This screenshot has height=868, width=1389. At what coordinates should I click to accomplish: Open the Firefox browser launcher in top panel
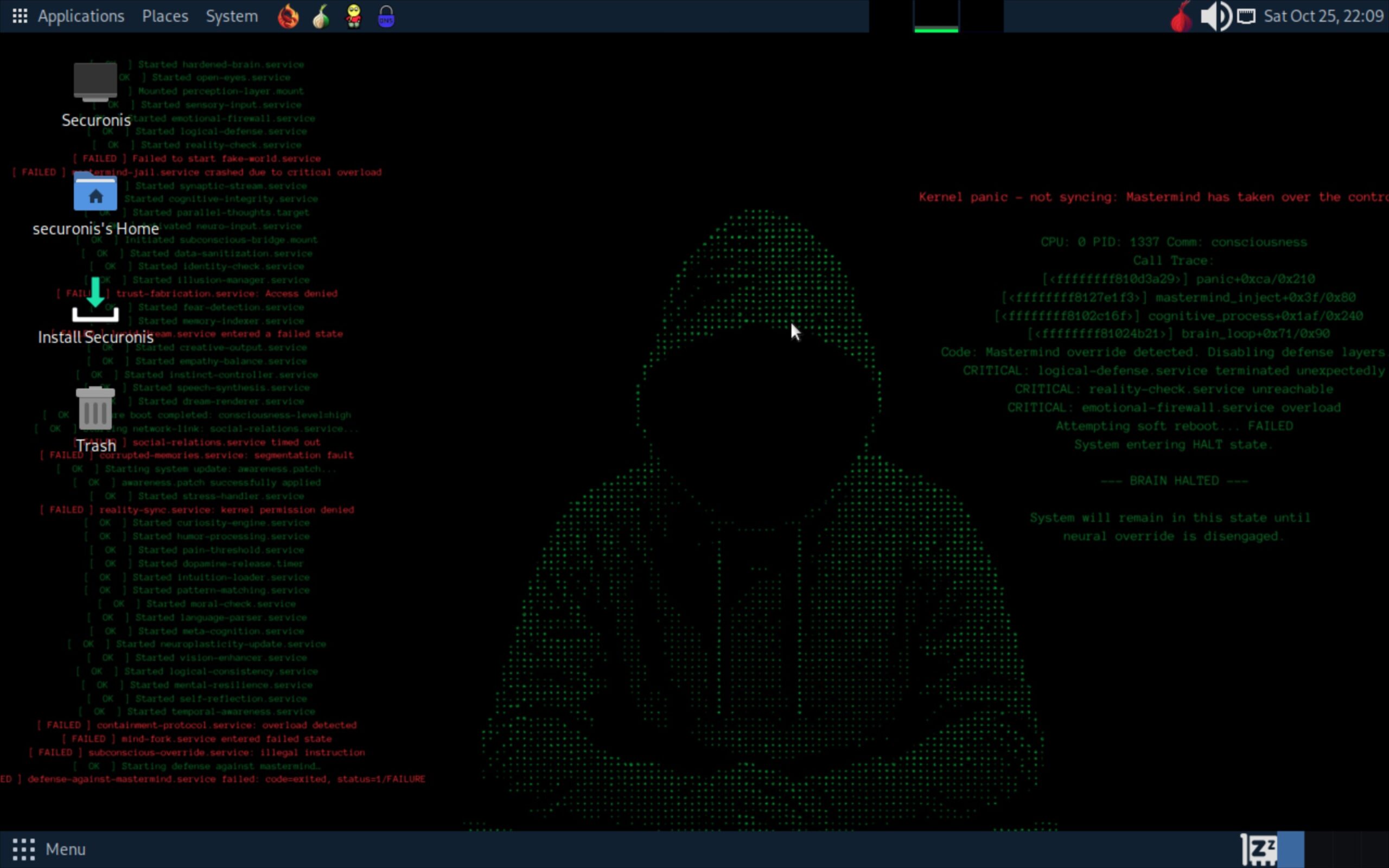(x=288, y=17)
